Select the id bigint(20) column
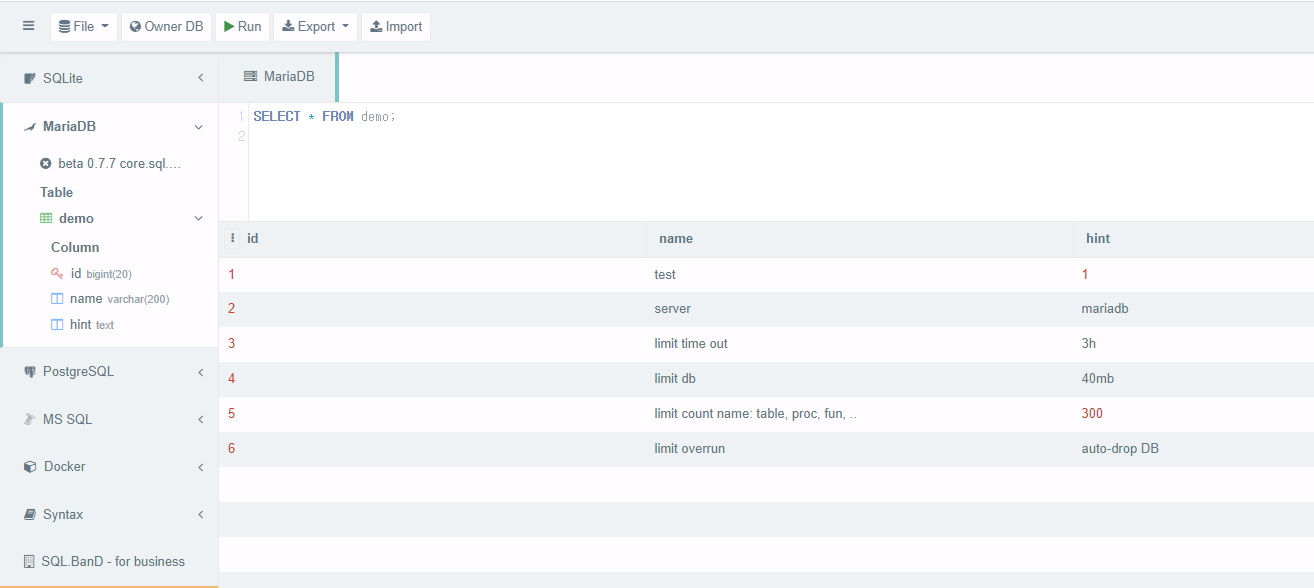1314x588 pixels. coord(101,273)
